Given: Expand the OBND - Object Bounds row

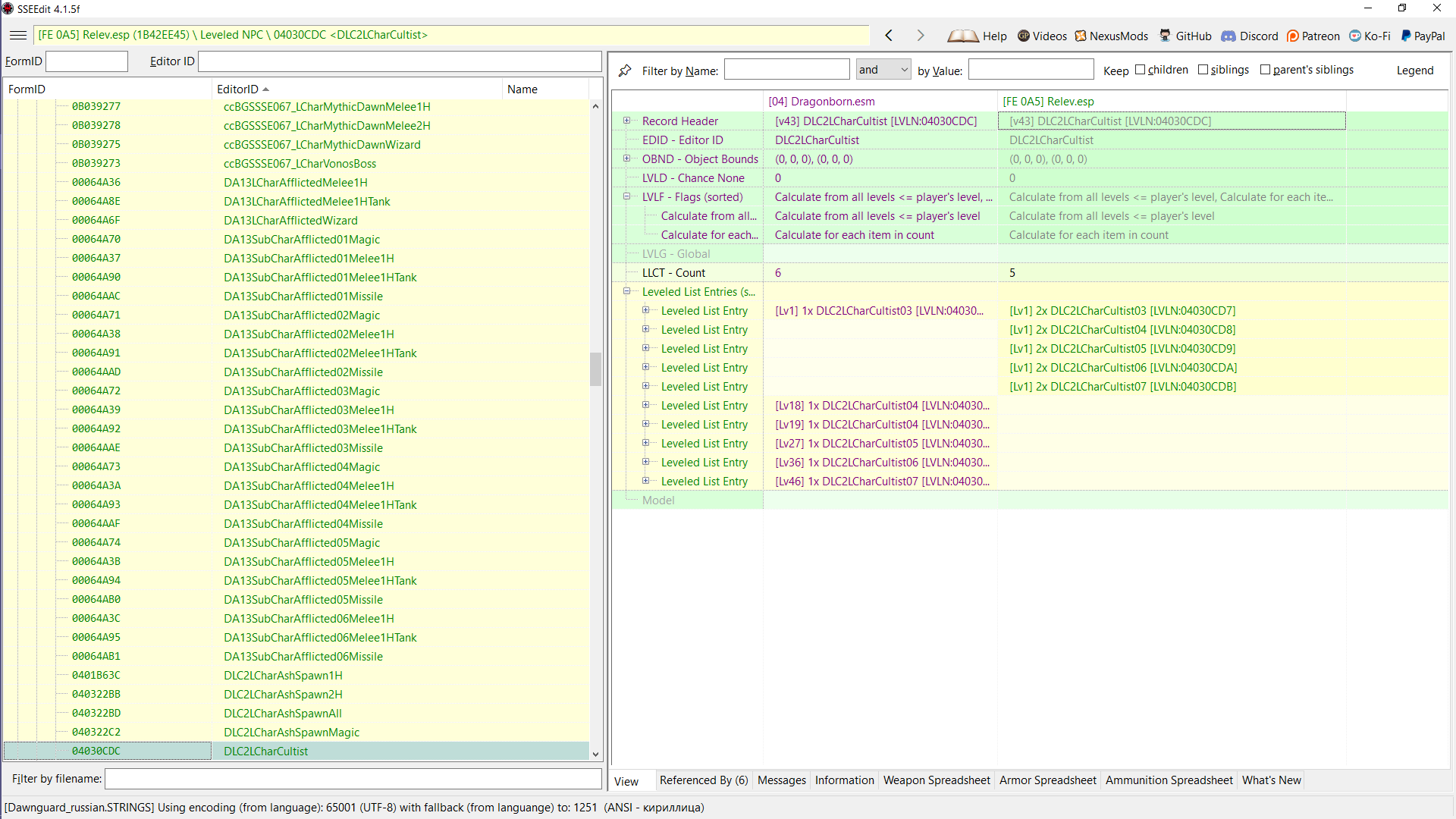Looking at the screenshot, I should [x=626, y=158].
